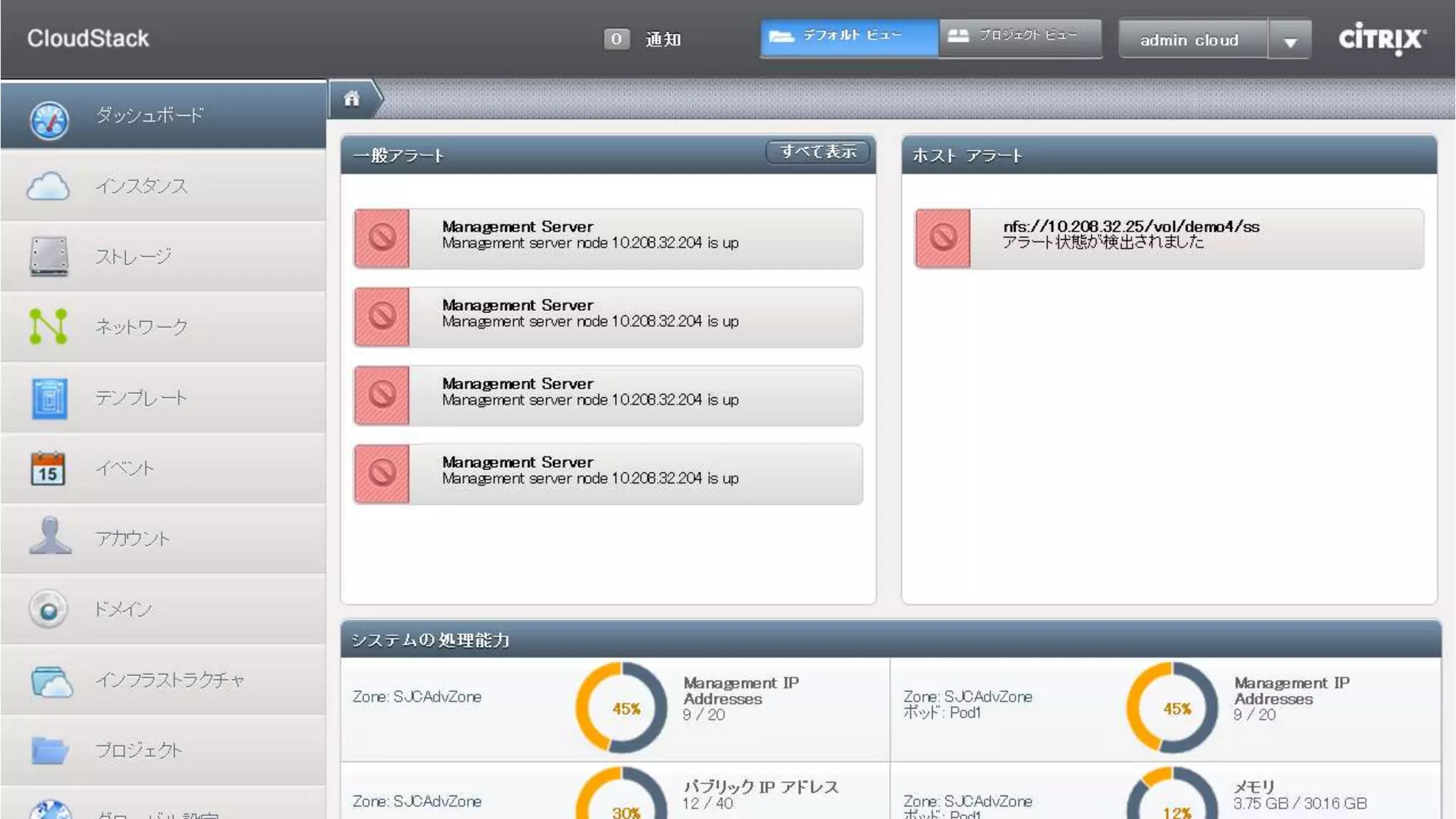Select the Accounts person icon
The height and width of the screenshot is (819, 1456).
tap(50, 537)
